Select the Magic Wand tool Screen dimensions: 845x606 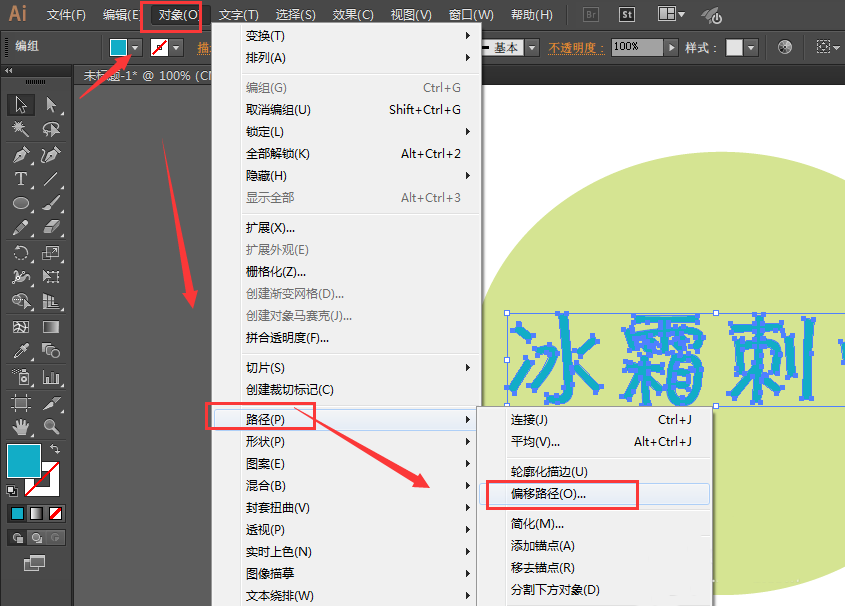(20, 129)
